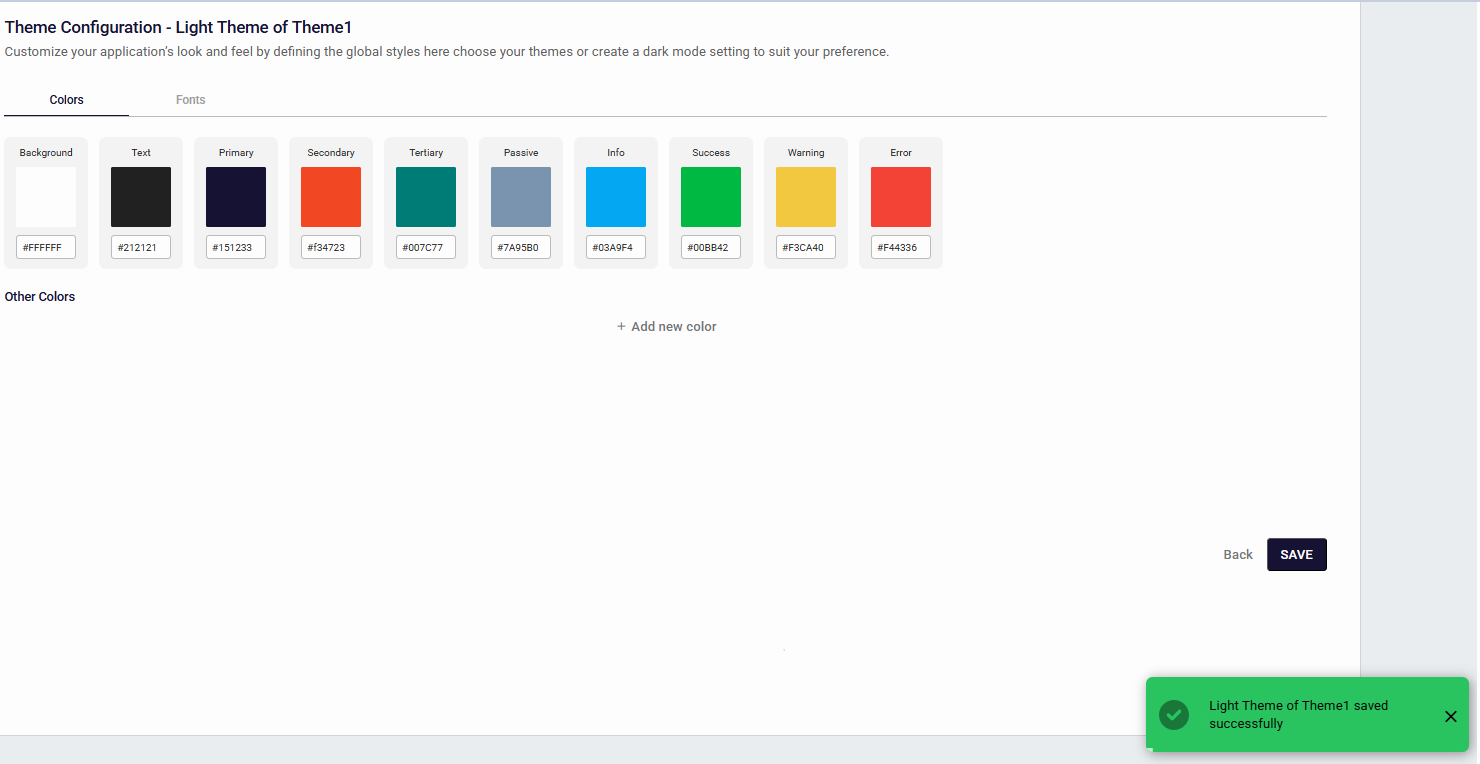
Task: Pick the Text color swatch
Action: click(x=141, y=197)
